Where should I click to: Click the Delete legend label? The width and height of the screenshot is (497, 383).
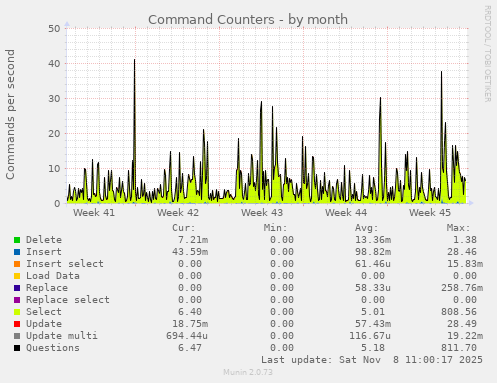tap(44, 240)
